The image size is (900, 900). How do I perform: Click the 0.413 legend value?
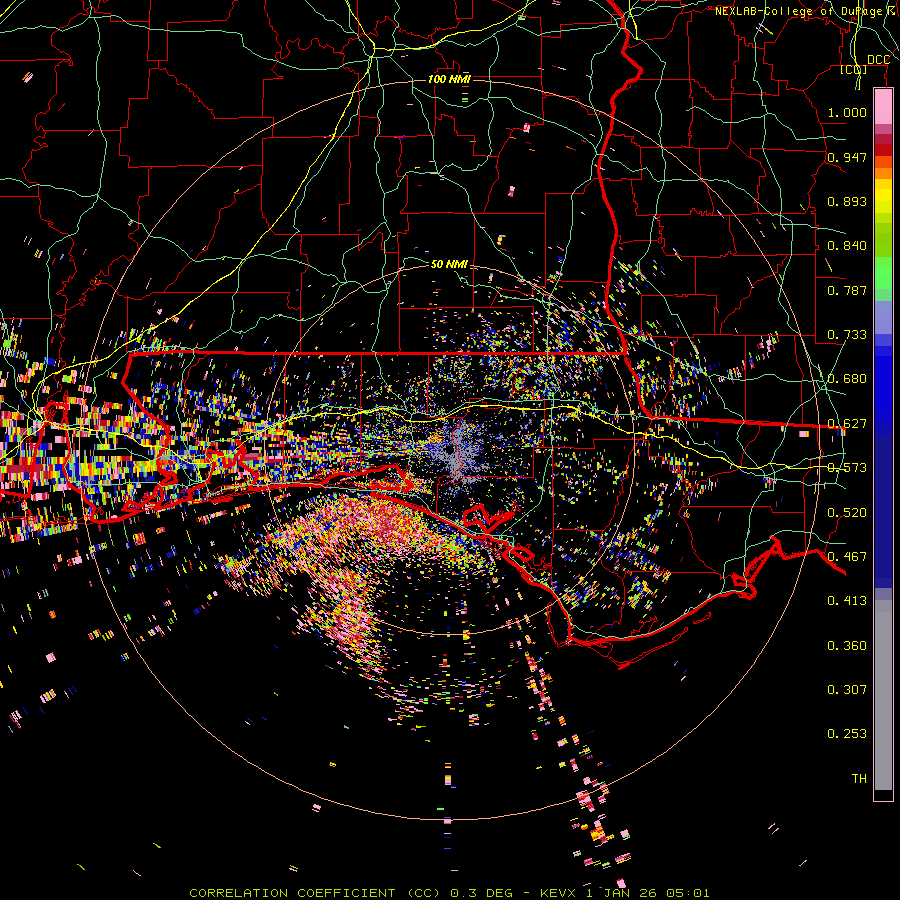tap(847, 601)
